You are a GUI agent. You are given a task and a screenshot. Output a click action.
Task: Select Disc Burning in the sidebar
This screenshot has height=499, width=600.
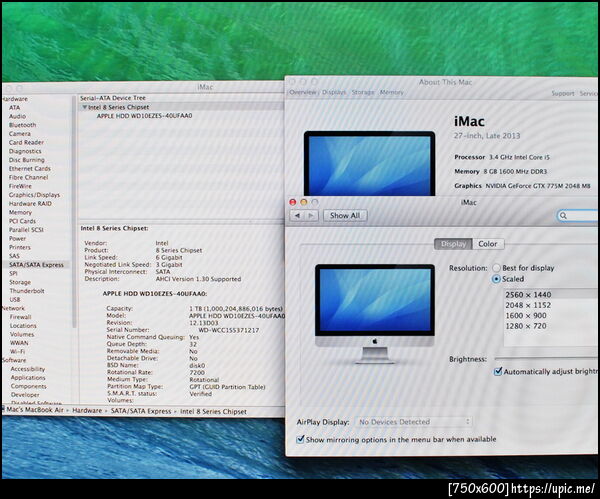pos(26,160)
